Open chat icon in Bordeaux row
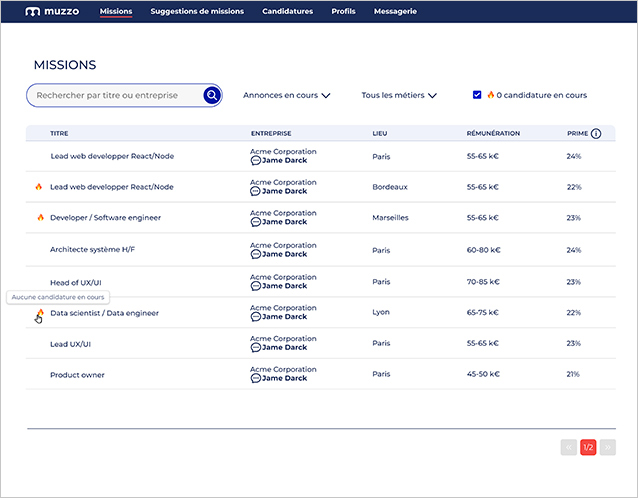Screen dimensions: 638x498 (256, 191)
